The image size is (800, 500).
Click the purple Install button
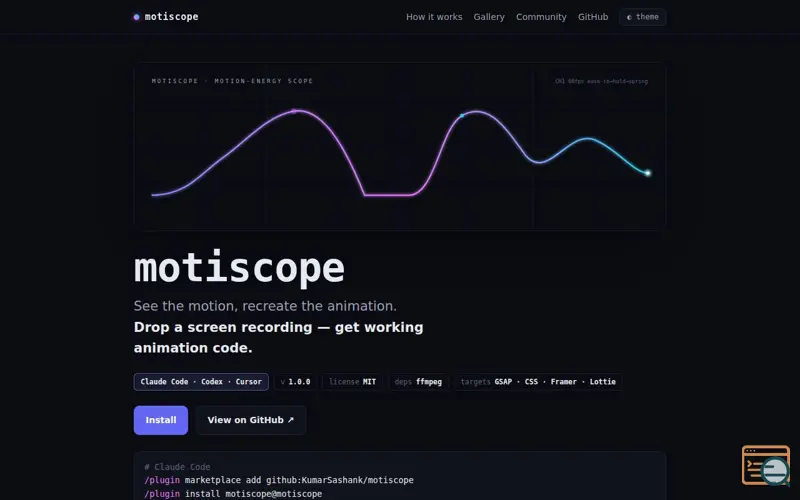pos(161,420)
